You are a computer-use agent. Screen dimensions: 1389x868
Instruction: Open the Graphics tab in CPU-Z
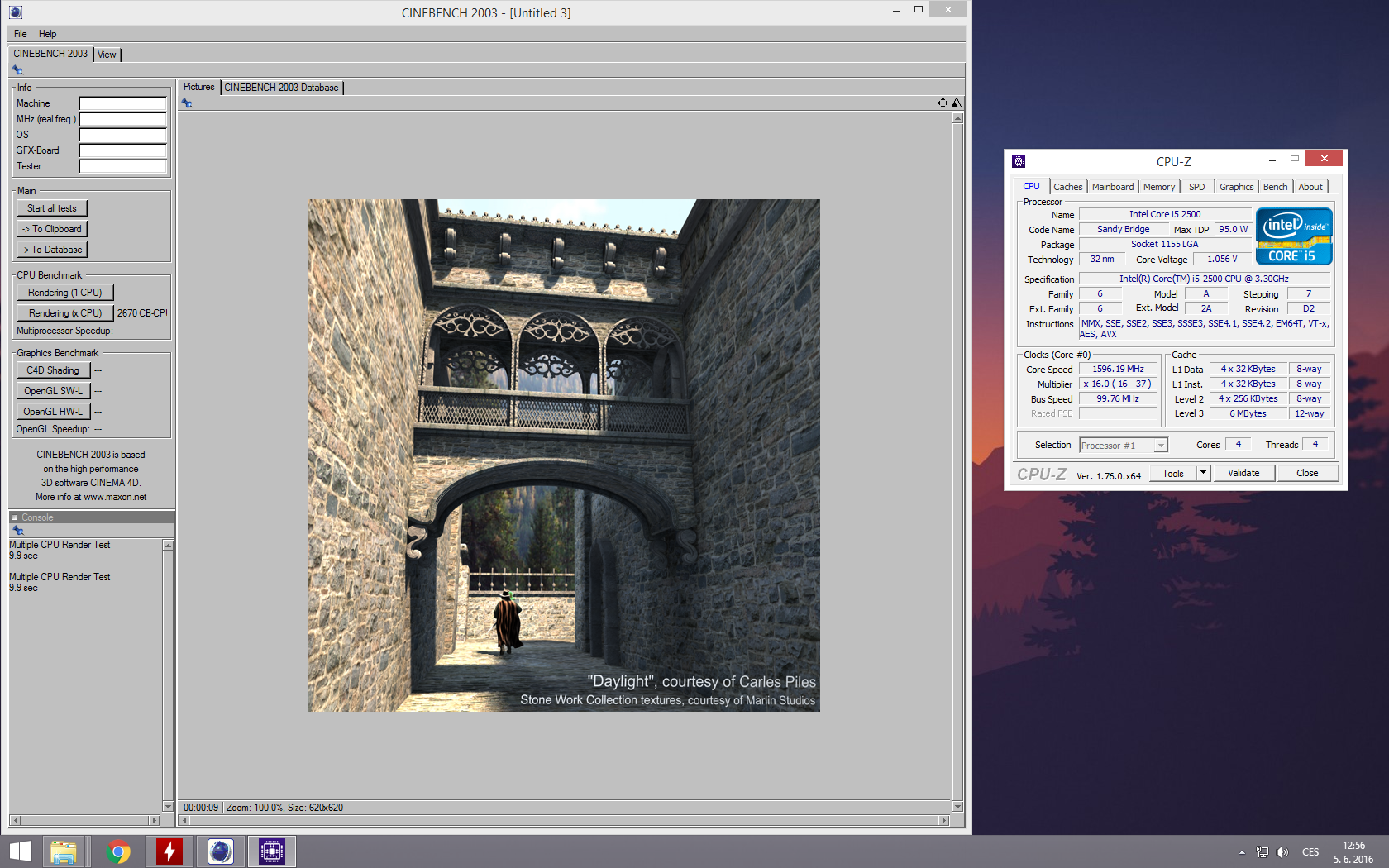coord(1237,187)
